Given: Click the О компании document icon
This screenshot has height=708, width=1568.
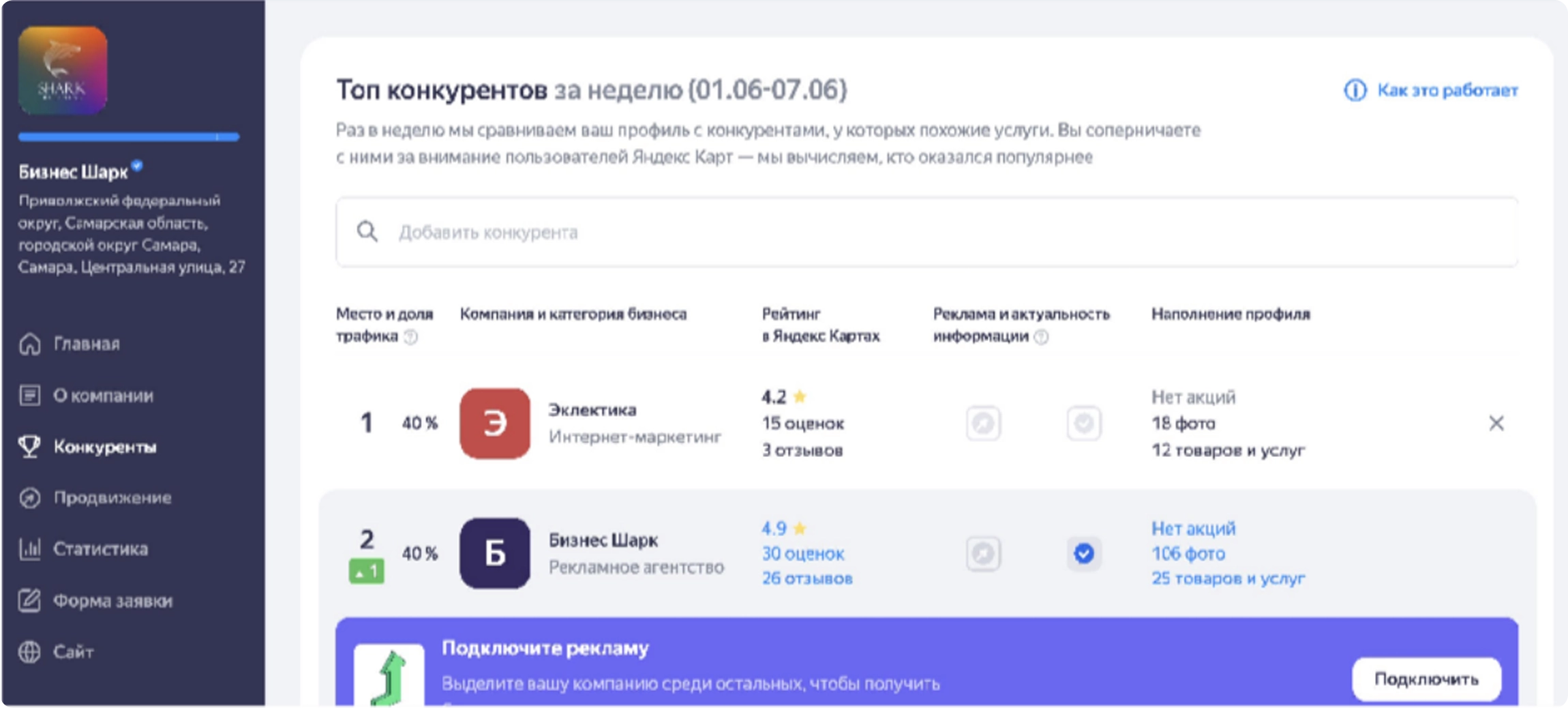Looking at the screenshot, I should point(30,396).
